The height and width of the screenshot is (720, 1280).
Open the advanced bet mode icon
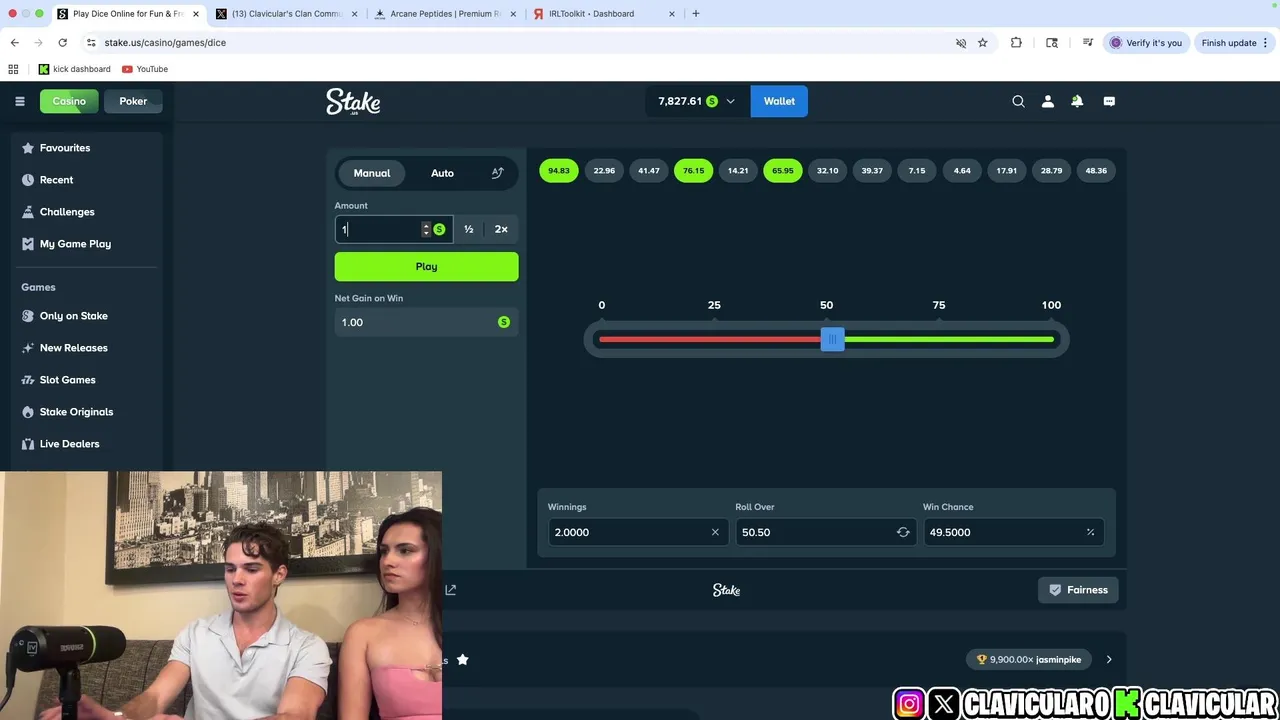tap(497, 173)
